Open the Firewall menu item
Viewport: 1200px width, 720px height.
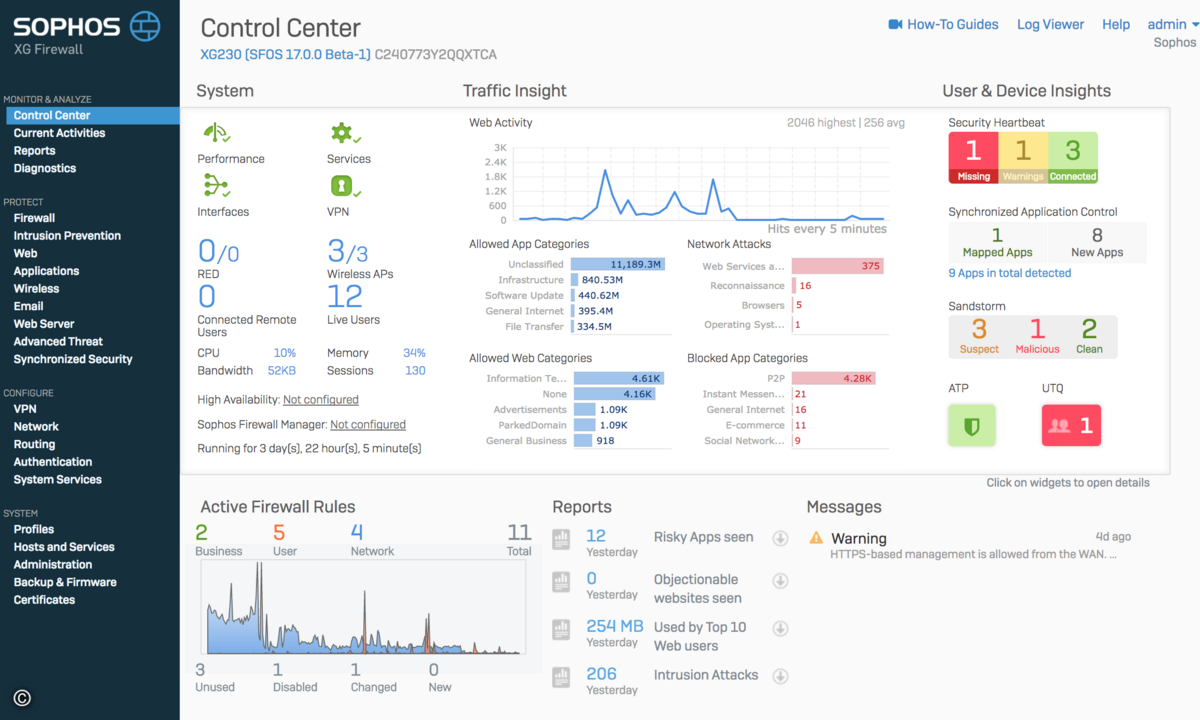[34, 218]
